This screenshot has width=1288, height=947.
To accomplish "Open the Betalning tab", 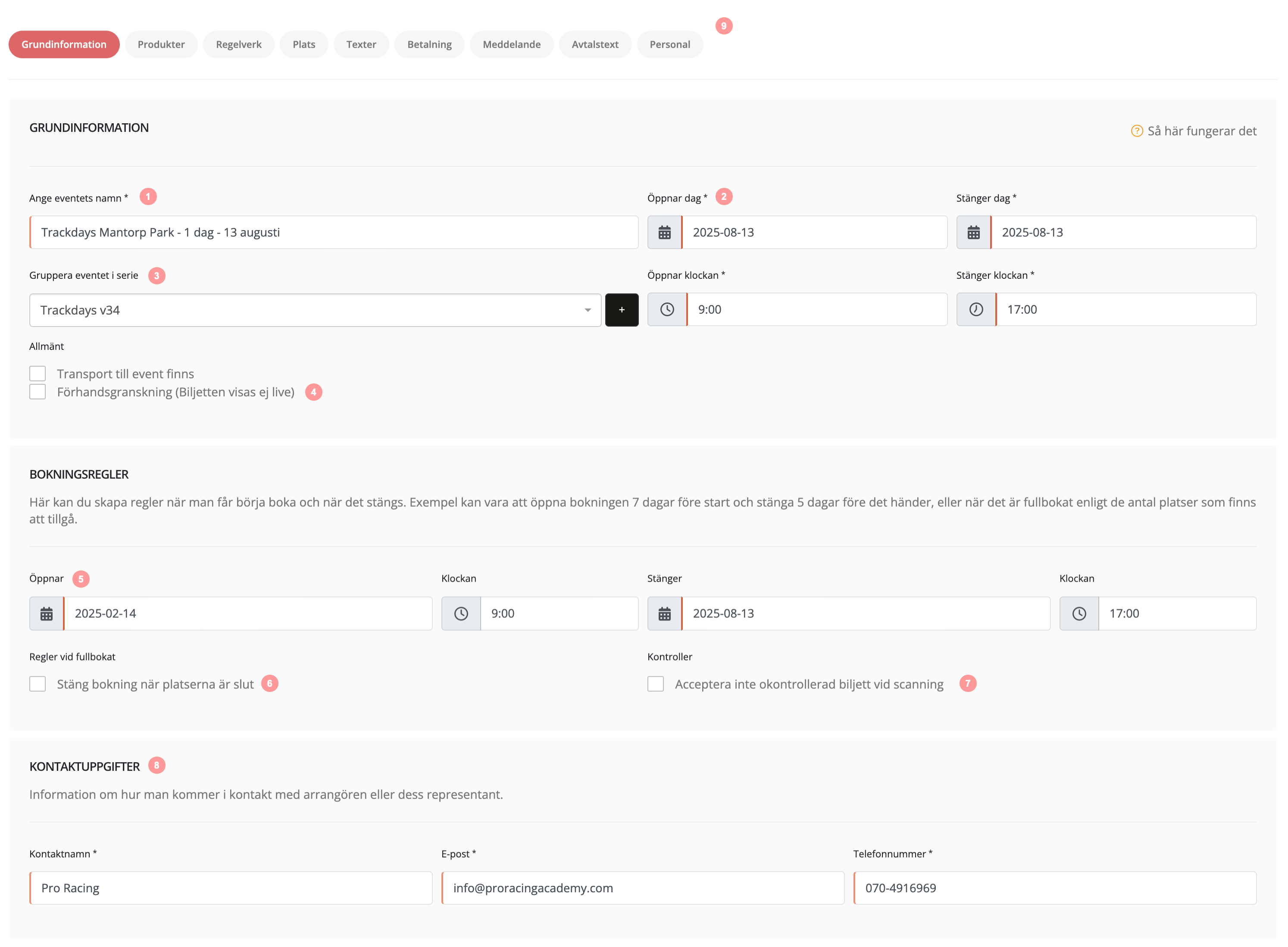I will [429, 44].
